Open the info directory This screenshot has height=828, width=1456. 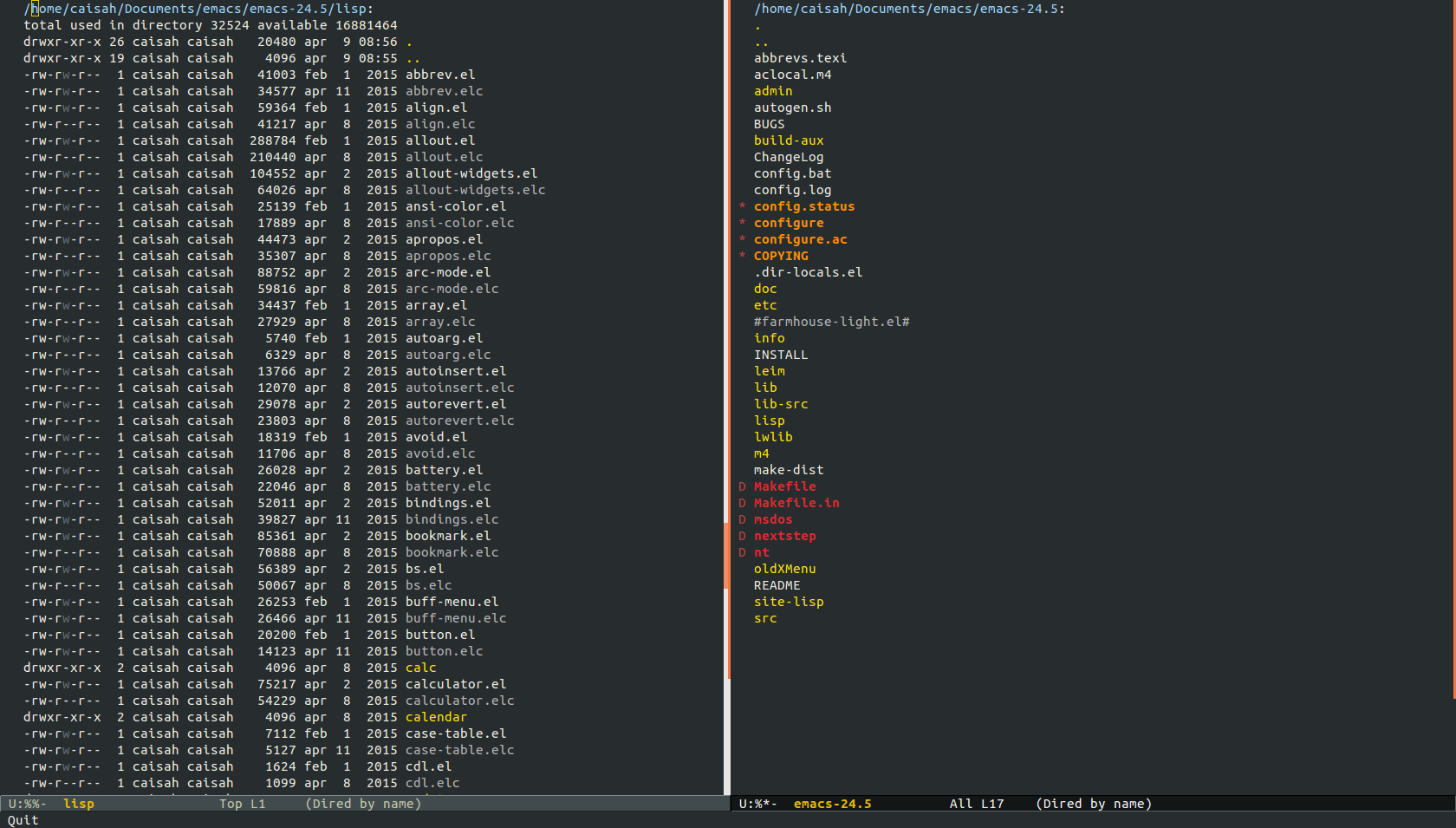(x=769, y=338)
